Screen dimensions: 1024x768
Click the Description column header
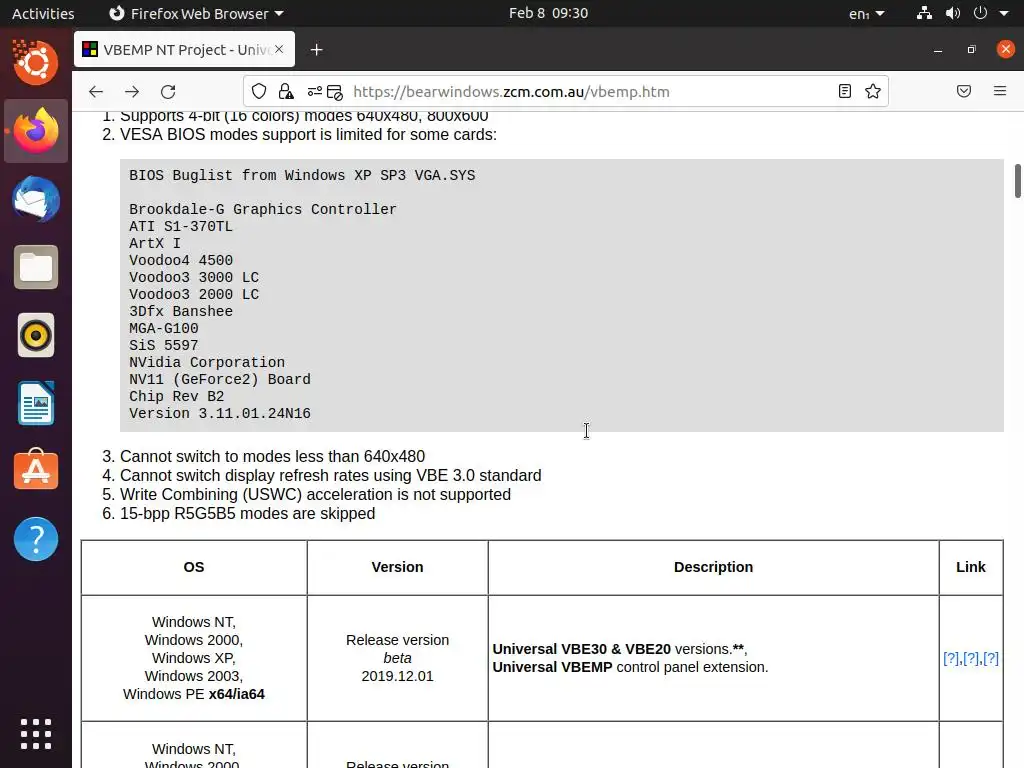coord(713,567)
